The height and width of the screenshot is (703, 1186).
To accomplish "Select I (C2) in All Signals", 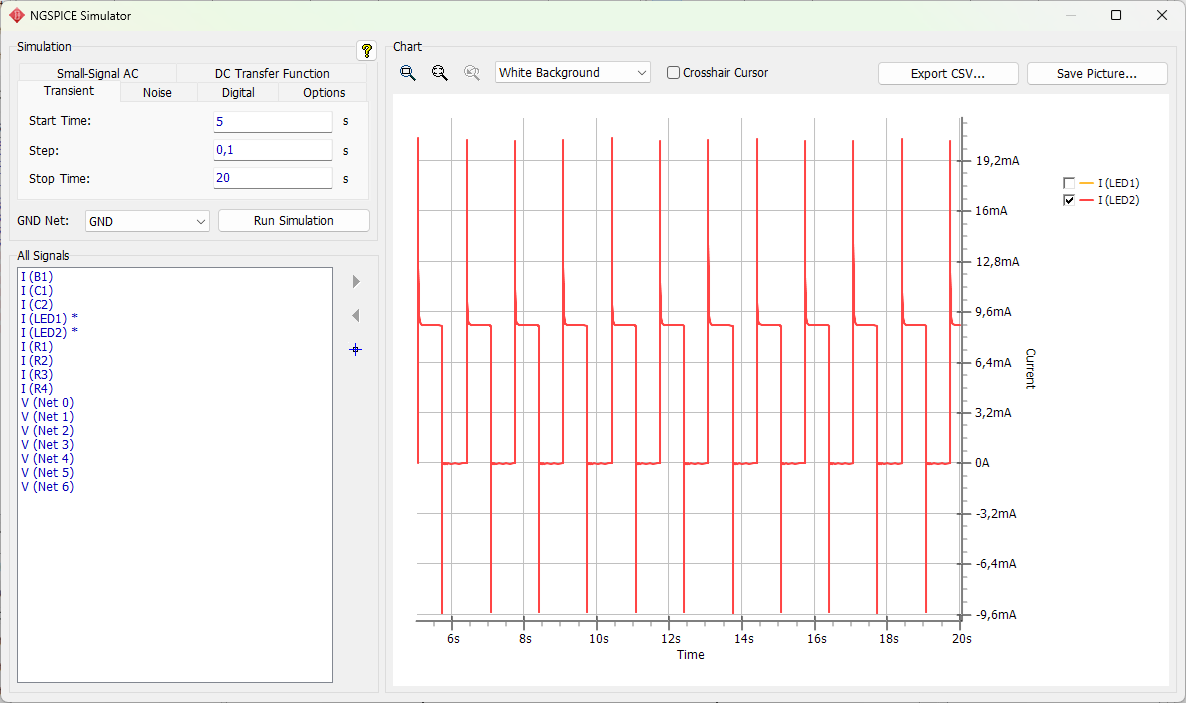I will pos(37,305).
